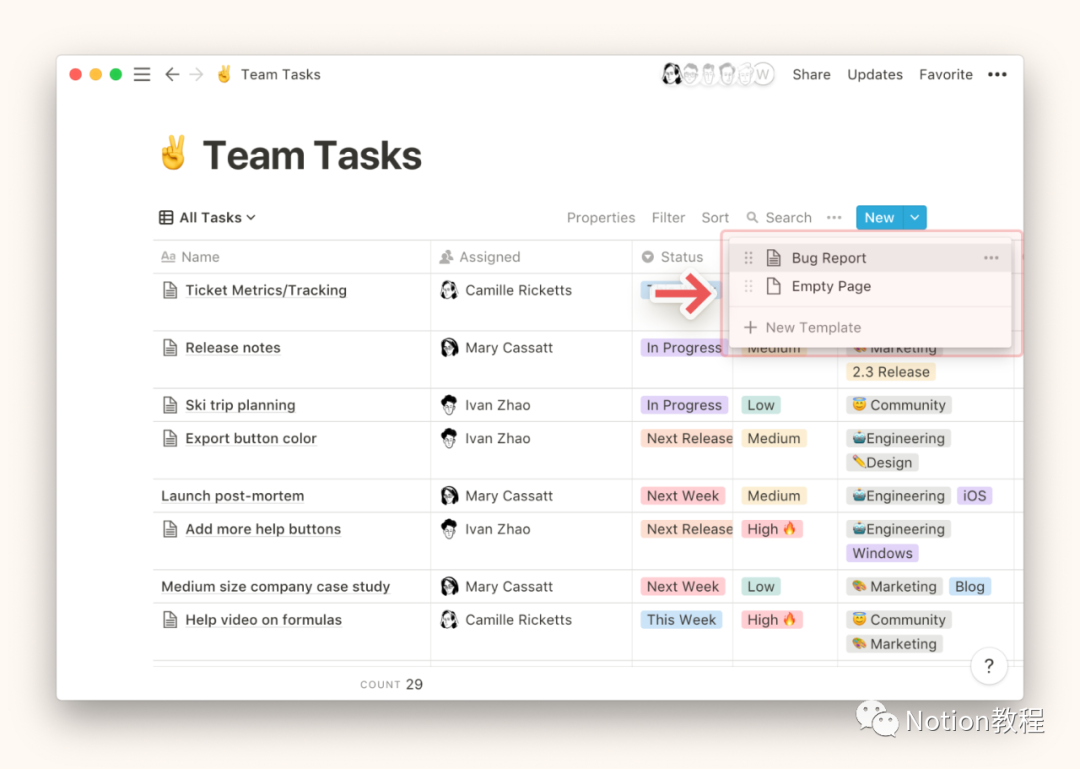Click the Bug Report template options dots

[x=990, y=258]
